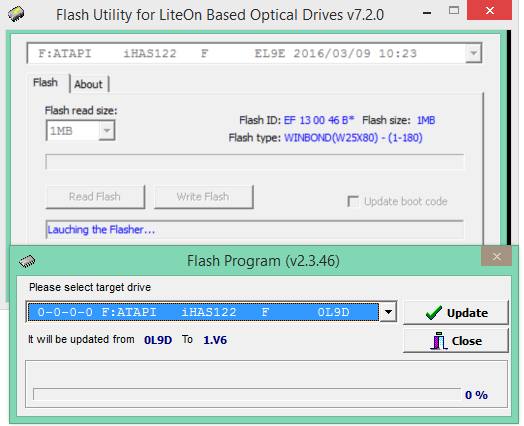Image resolution: width=524 pixels, height=426 pixels.
Task: Open the Flash read size dropdown
Action: [107, 131]
